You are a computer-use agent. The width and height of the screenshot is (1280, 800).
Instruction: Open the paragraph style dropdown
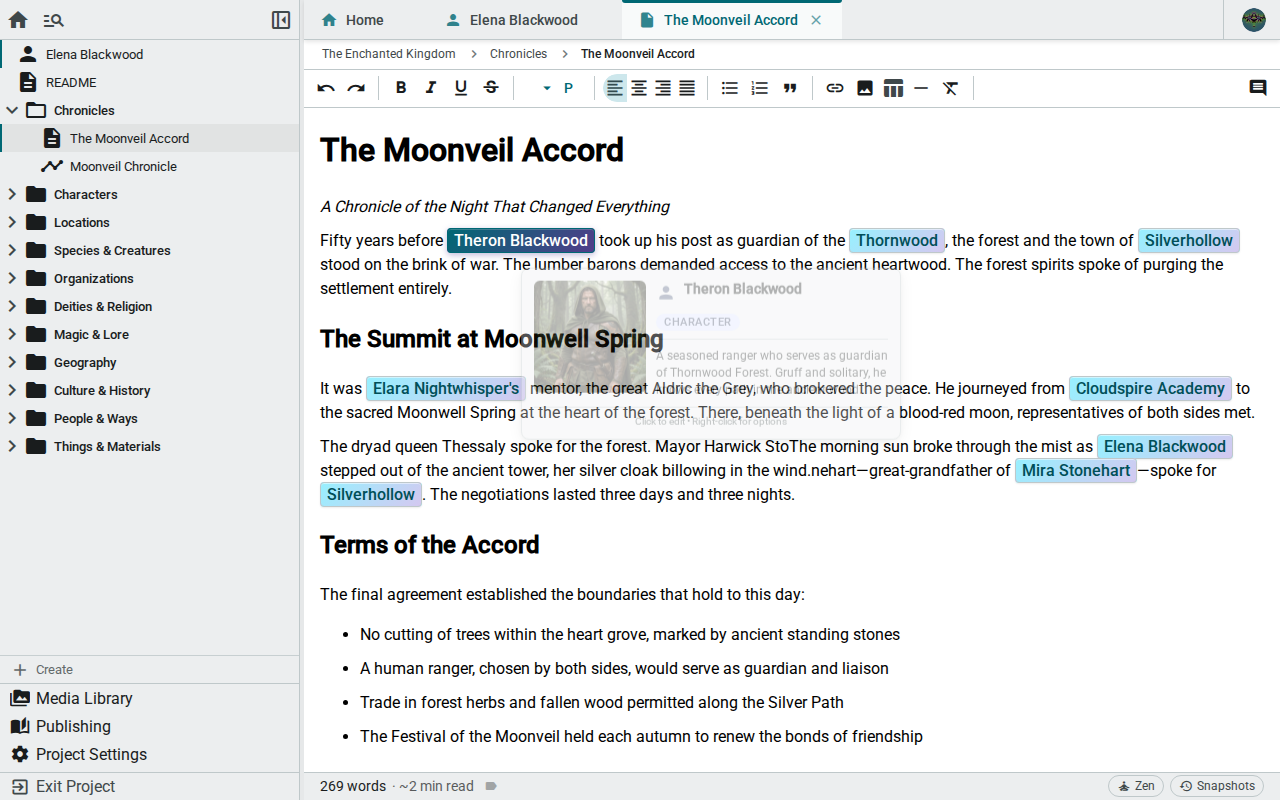click(557, 88)
